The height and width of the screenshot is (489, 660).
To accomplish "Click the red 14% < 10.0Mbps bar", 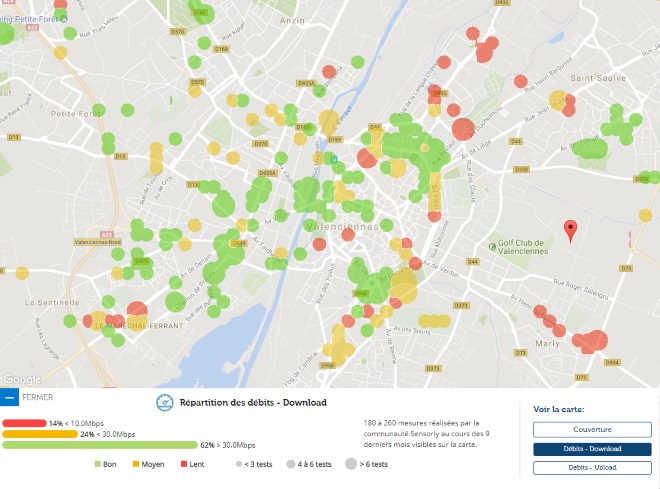I will pyautogui.click(x=24, y=423).
